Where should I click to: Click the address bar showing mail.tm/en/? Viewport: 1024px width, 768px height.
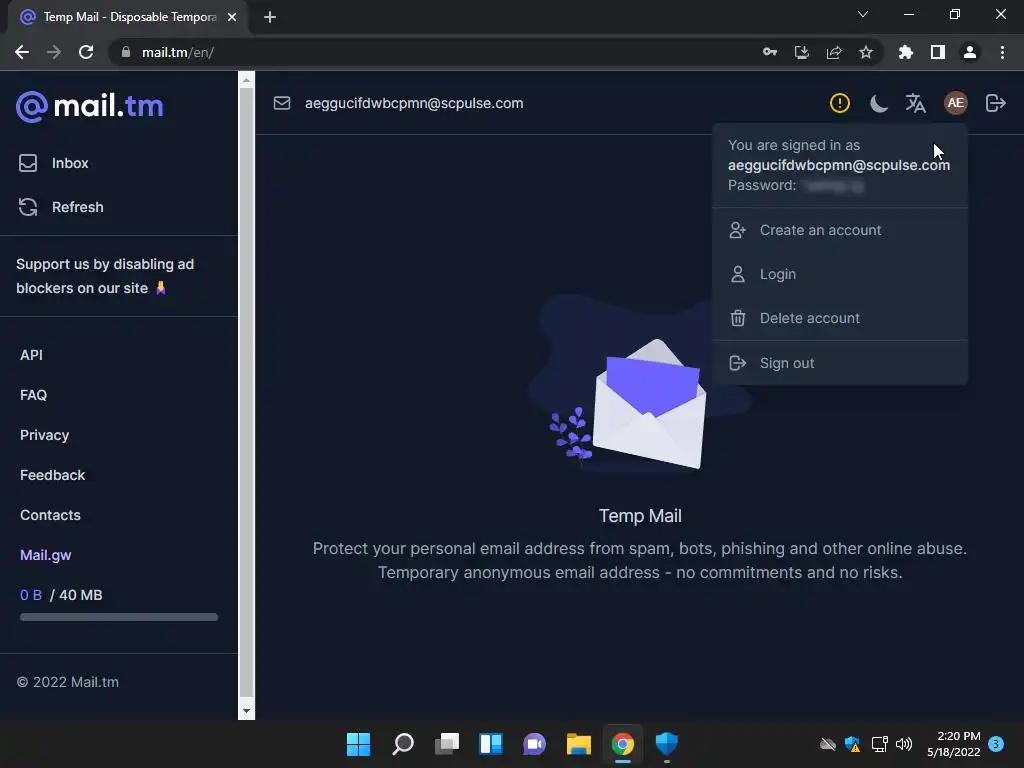(x=431, y=52)
